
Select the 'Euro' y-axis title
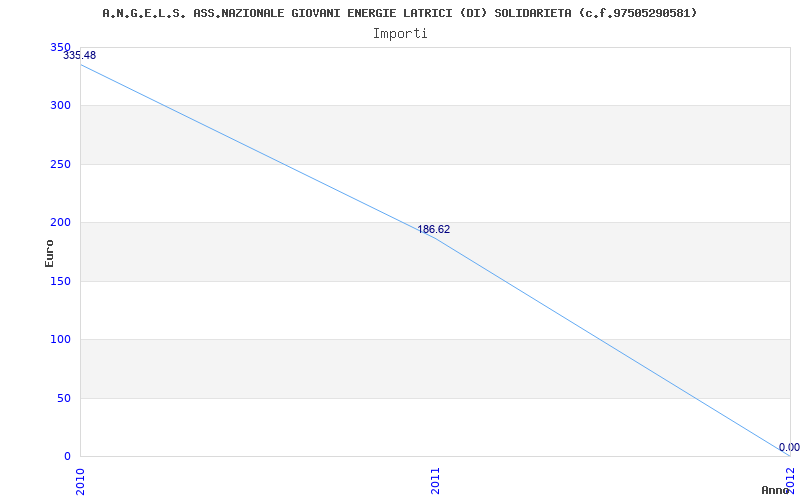click(x=49, y=253)
